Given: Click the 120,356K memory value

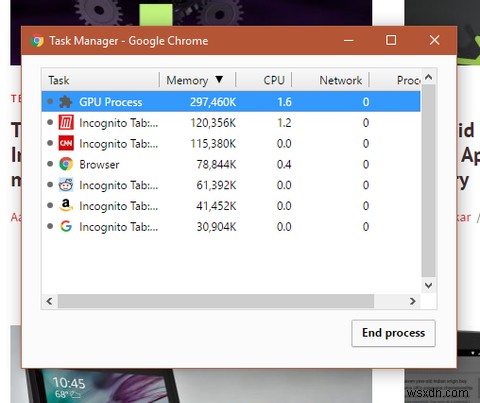Looking at the screenshot, I should (x=213, y=123).
